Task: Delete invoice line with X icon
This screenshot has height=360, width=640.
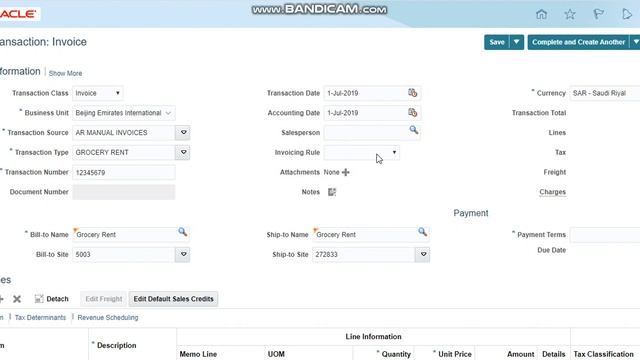Action: 17,299
